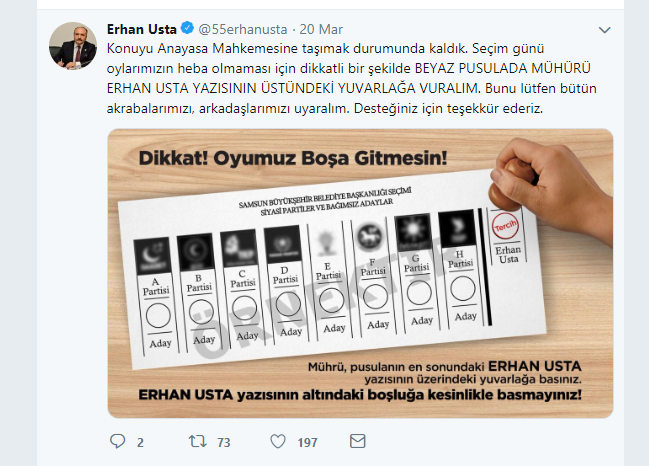
Task: Click the retweet count 73
Action: click(224, 442)
